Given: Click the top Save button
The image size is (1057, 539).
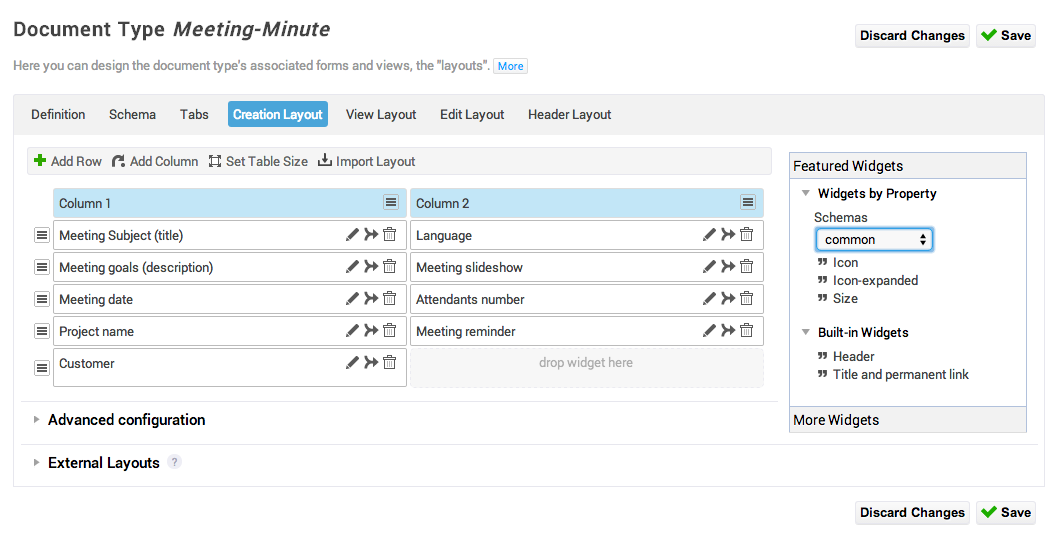Looking at the screenshot, I should 1006,36.
